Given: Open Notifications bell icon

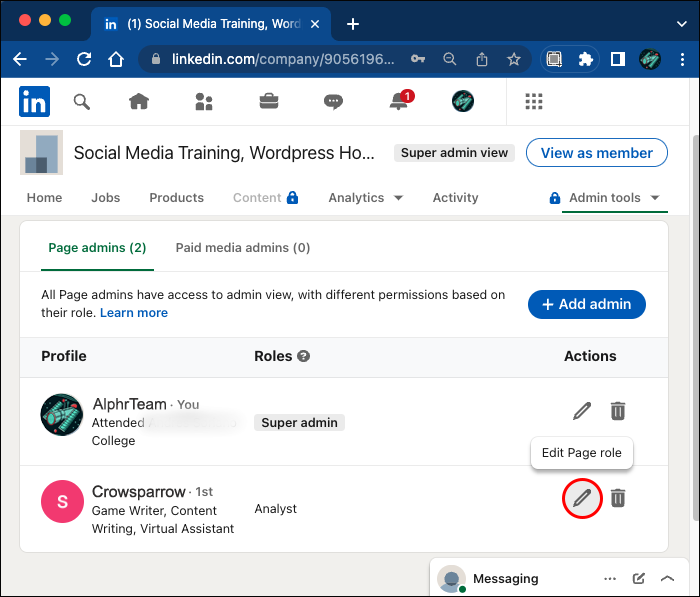Looking at the screenshot, I should click(x=398, y=101).
